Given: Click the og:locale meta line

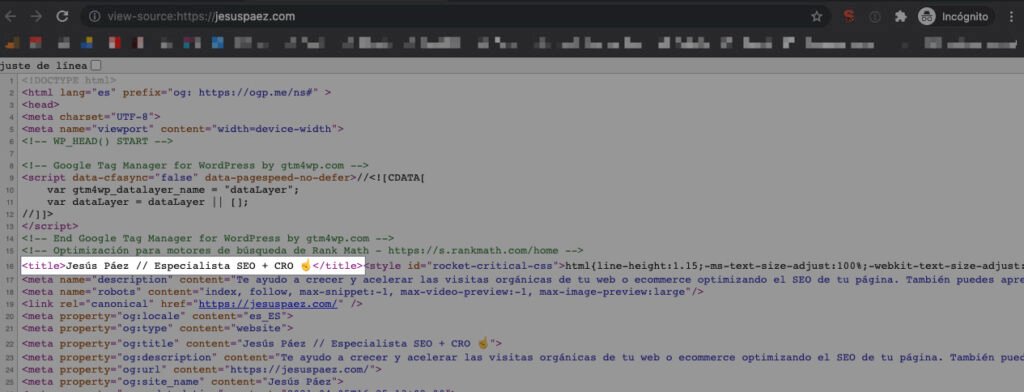Looking at the screenshot, I should [x=157, y=316].
